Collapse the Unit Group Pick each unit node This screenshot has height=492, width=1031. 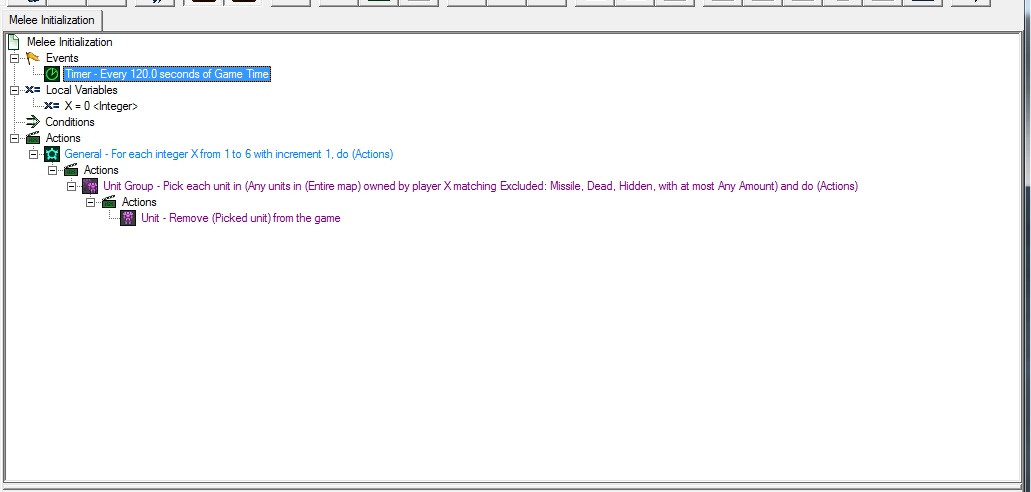(x=72, y=186)
